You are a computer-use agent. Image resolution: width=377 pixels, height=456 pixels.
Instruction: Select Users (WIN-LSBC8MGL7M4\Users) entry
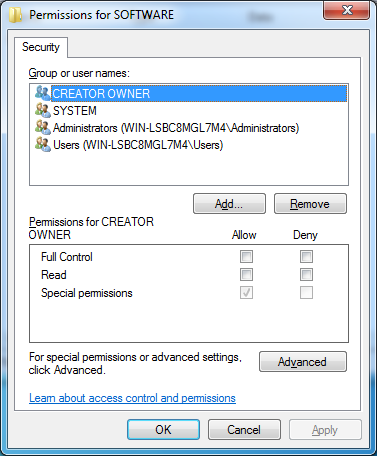pyautogui.click(x=138, y=145)
